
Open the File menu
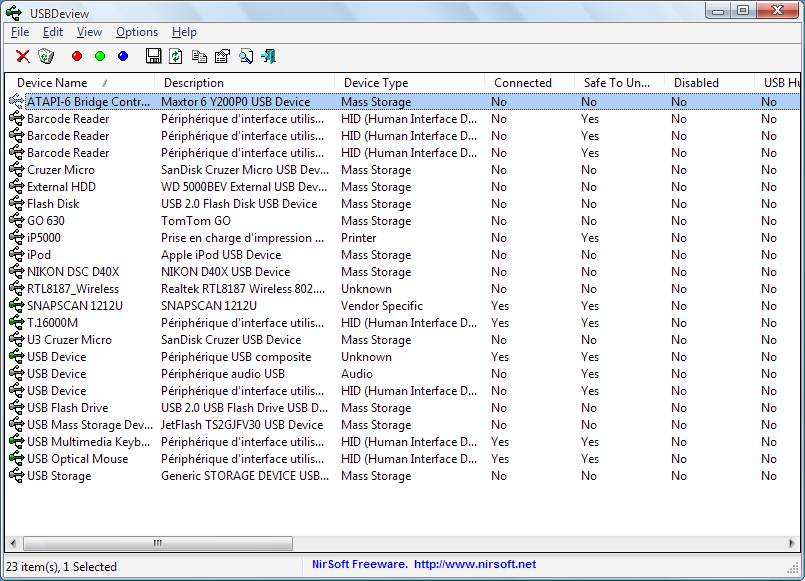(x=20, y=32)
